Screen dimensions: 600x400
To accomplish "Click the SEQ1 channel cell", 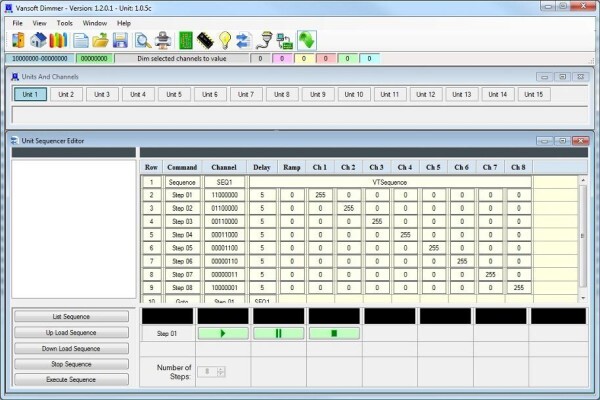I will [225, 182].
